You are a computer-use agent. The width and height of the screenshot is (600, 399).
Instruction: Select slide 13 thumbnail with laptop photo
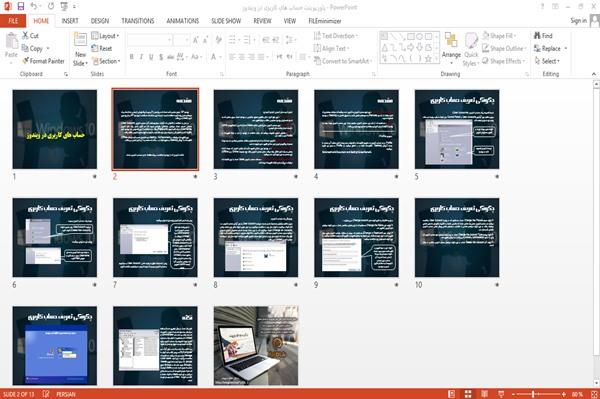pyautogui.click(x=256, y=345)
